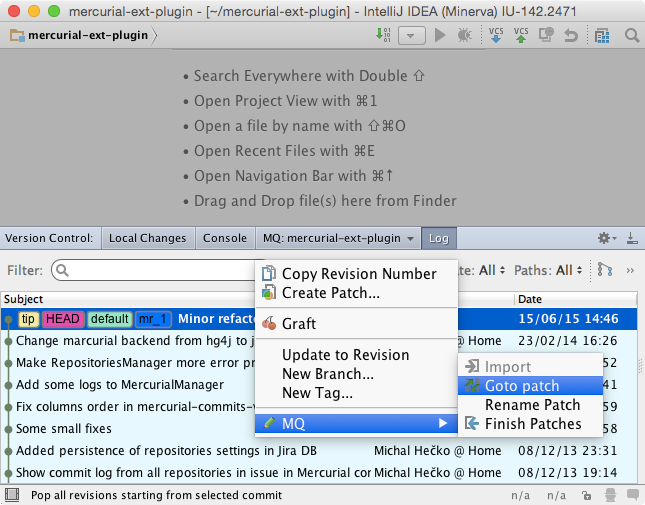Select Finish Patches in the submenu
The width and height of the screenshot is (645, 505).
pos(530,424)
